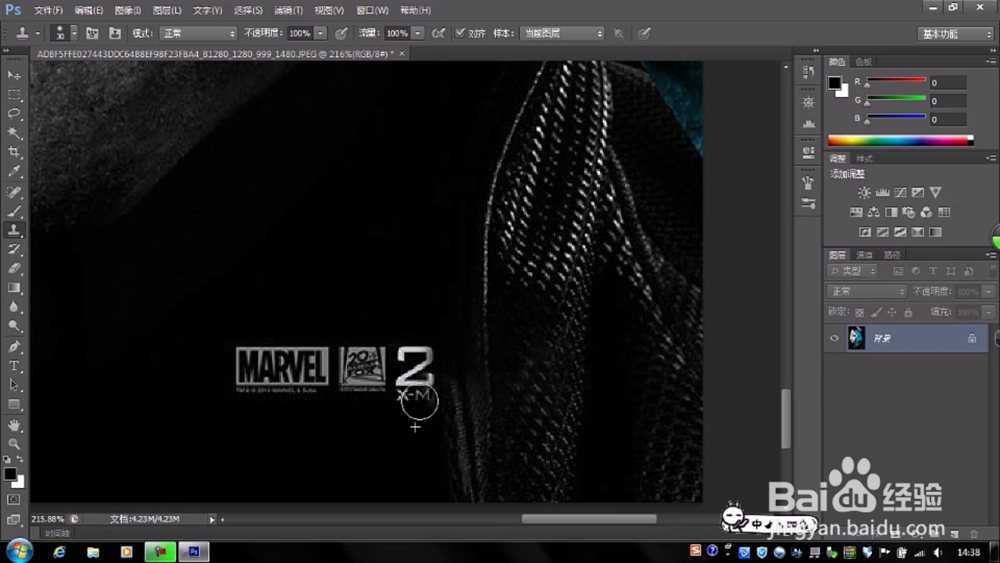Viewport: 1000px width, 563px height.
Task: Toggle ignore adjustment layers when cloning
Action: (618, 33)
